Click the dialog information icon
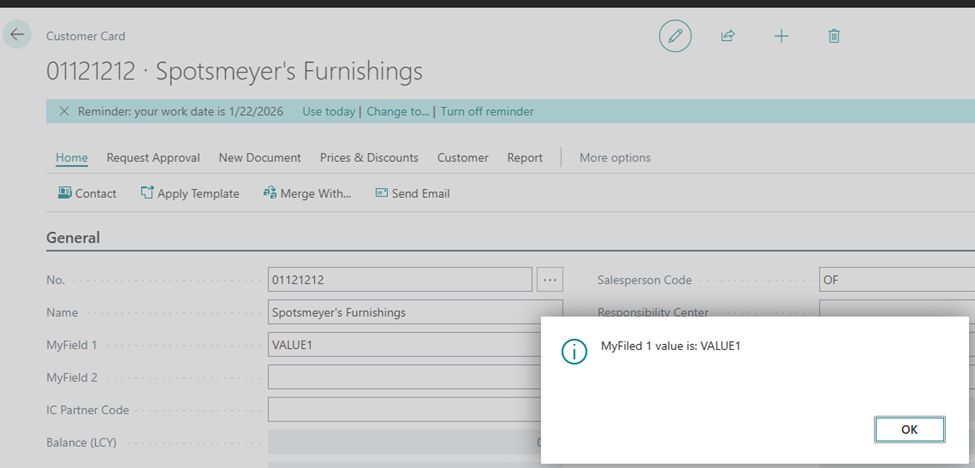 click(x=574, y=352)
